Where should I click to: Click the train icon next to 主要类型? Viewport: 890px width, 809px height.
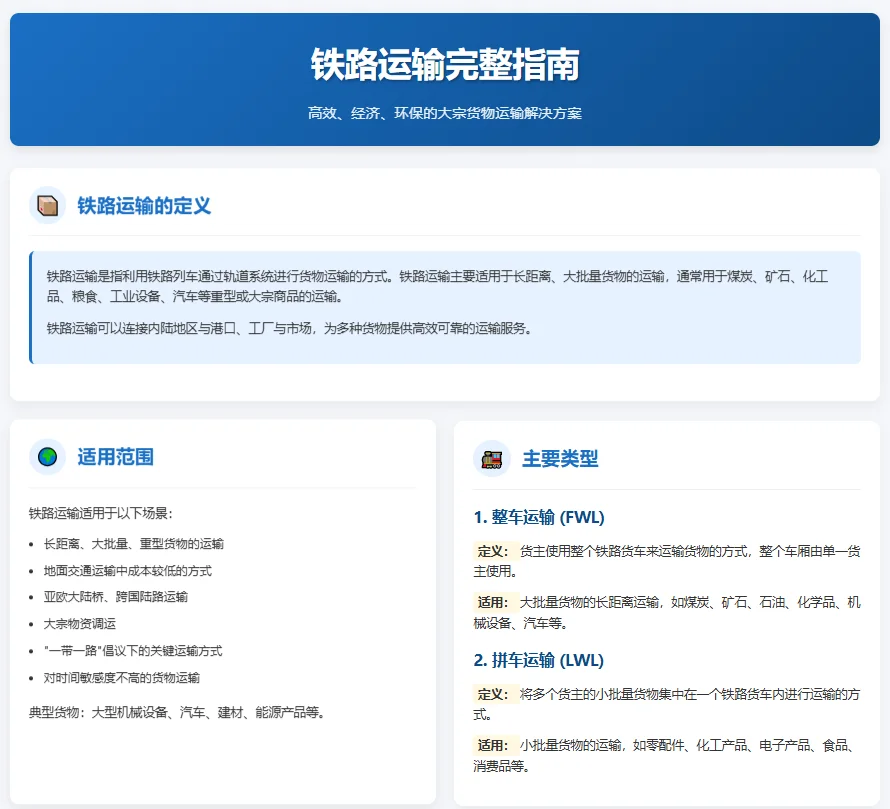[489, 459]
